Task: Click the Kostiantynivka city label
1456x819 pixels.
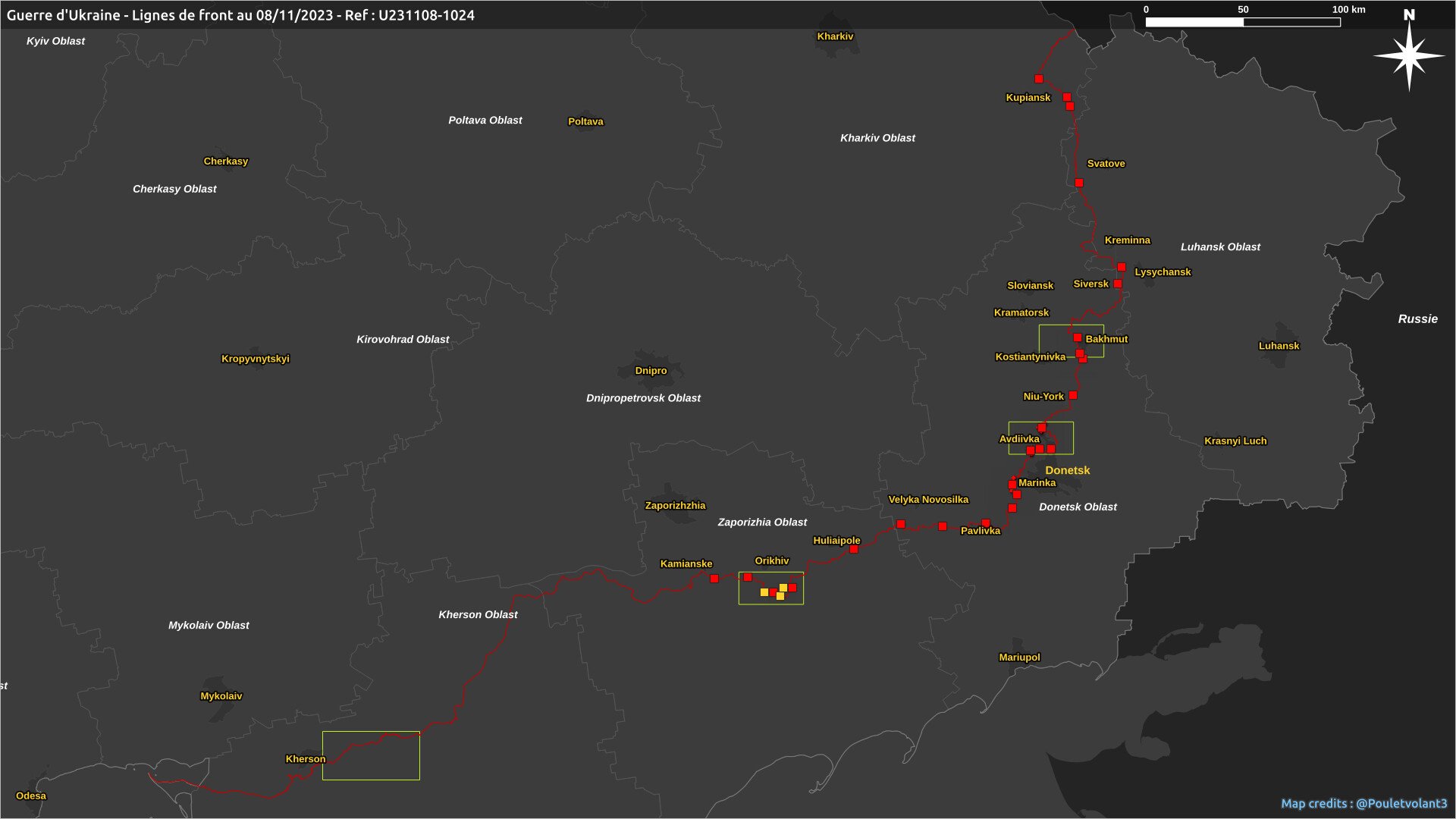Action: [x=1031, y=356]
